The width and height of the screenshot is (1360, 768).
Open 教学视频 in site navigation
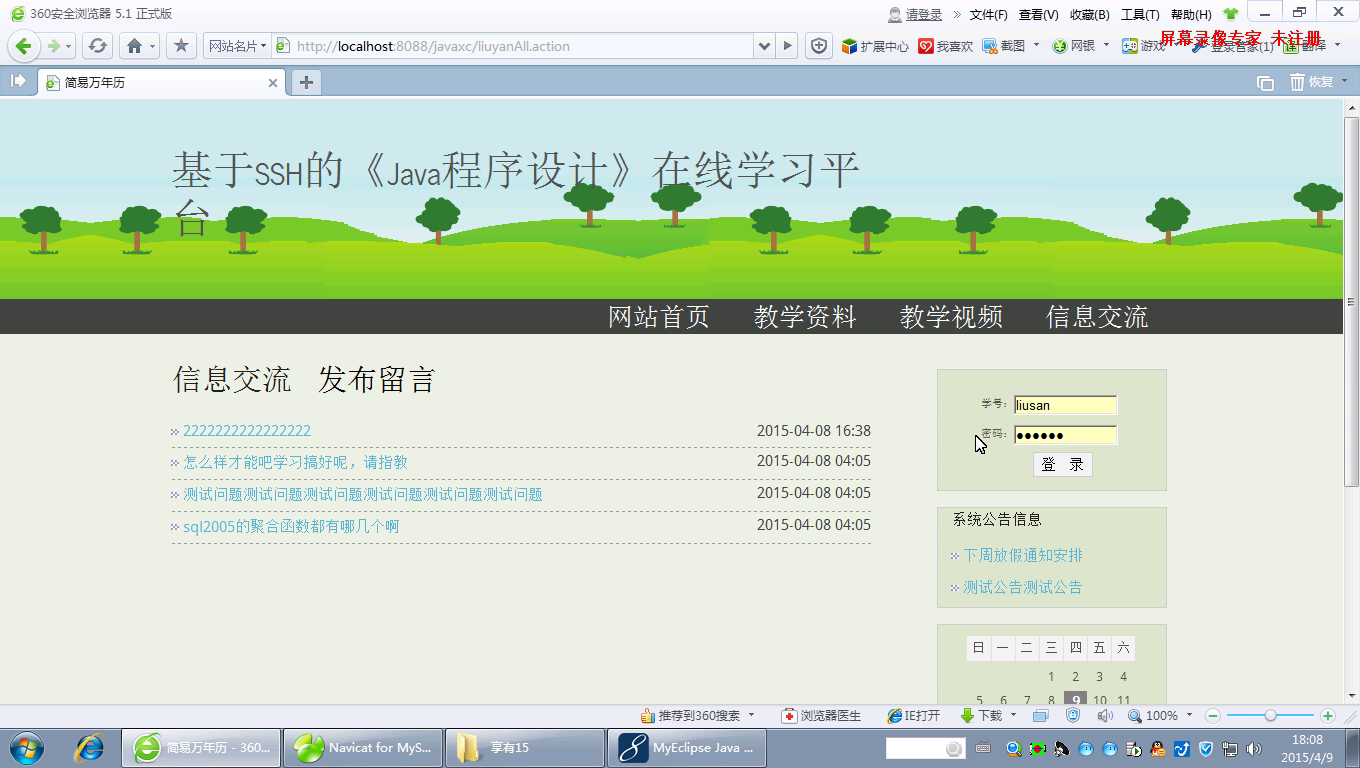951,317
